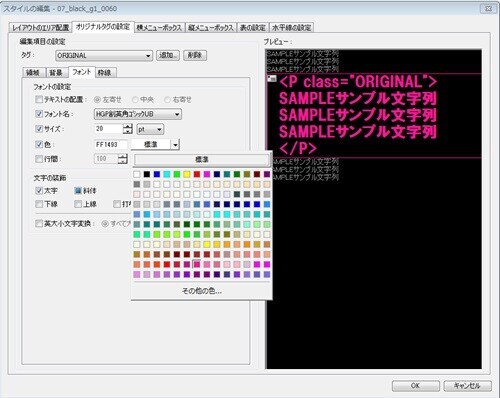Viewport: 500px width, 398px height.
Task: Pick the cyan swatch in the top row
Action: (x=167, y=174)
